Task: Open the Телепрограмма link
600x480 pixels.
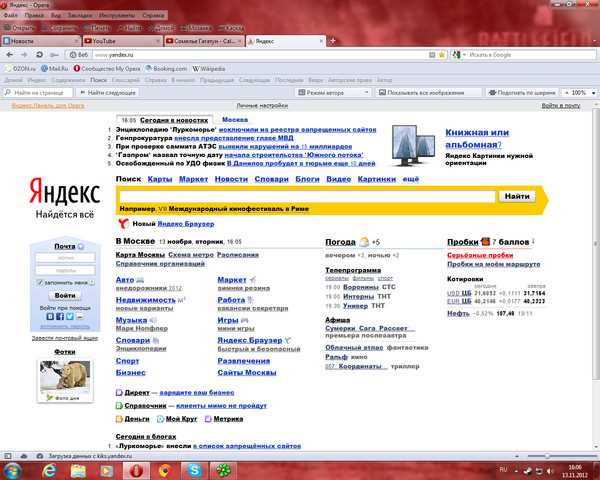Action: coord(353,270)
